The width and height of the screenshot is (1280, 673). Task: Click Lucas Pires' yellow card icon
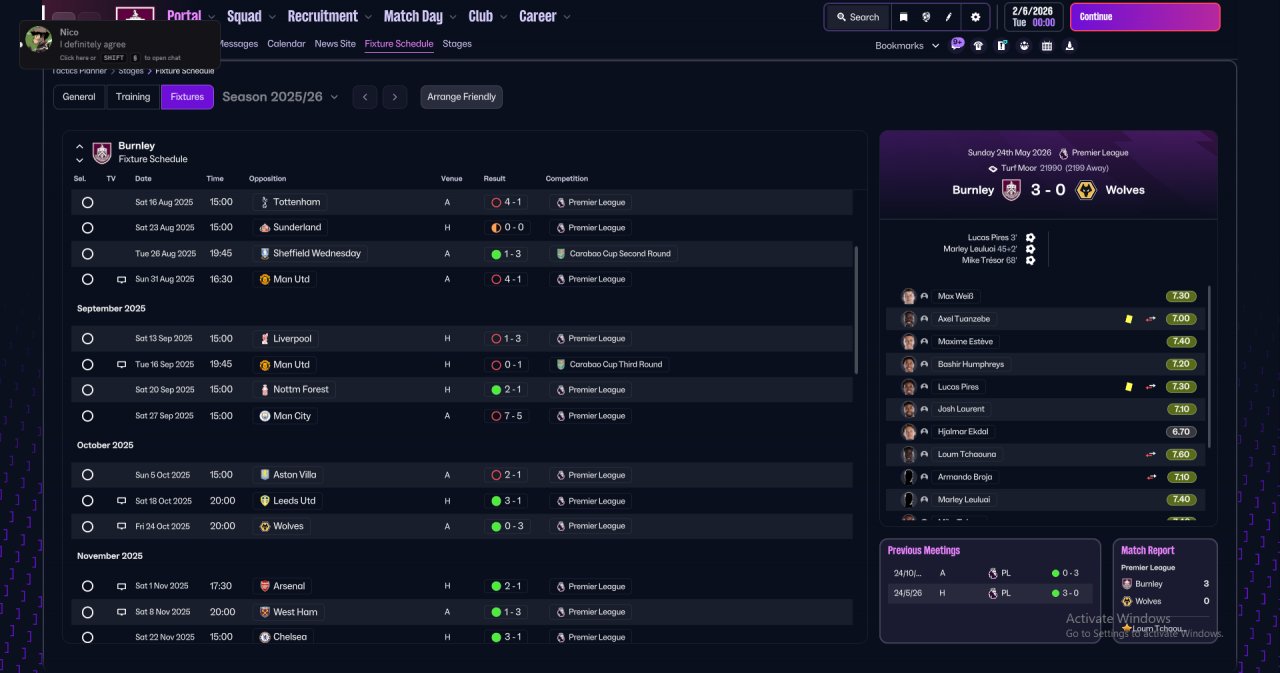click(x=1129, y=387)
